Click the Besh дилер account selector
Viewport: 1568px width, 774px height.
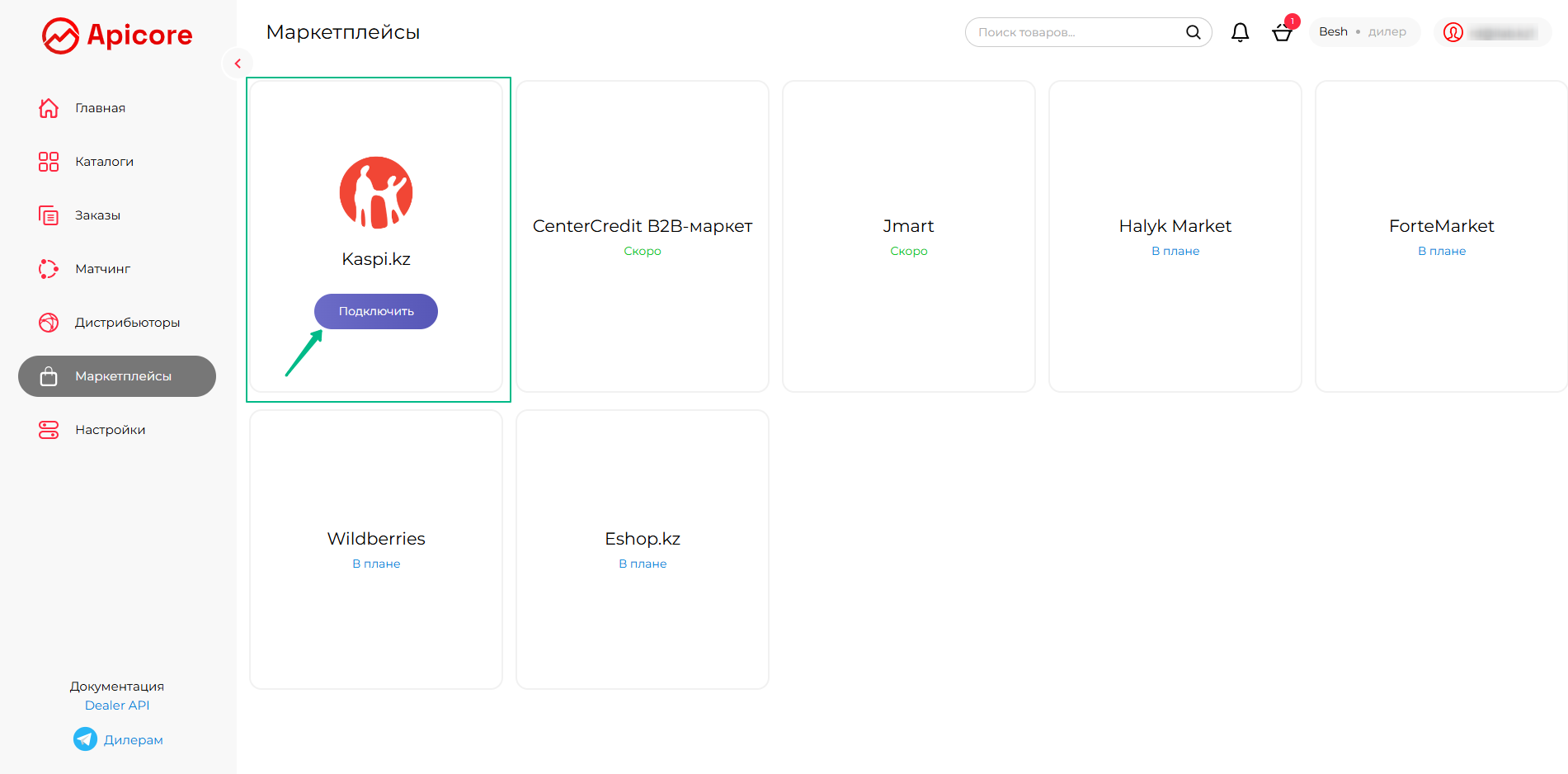[1362, 32]
